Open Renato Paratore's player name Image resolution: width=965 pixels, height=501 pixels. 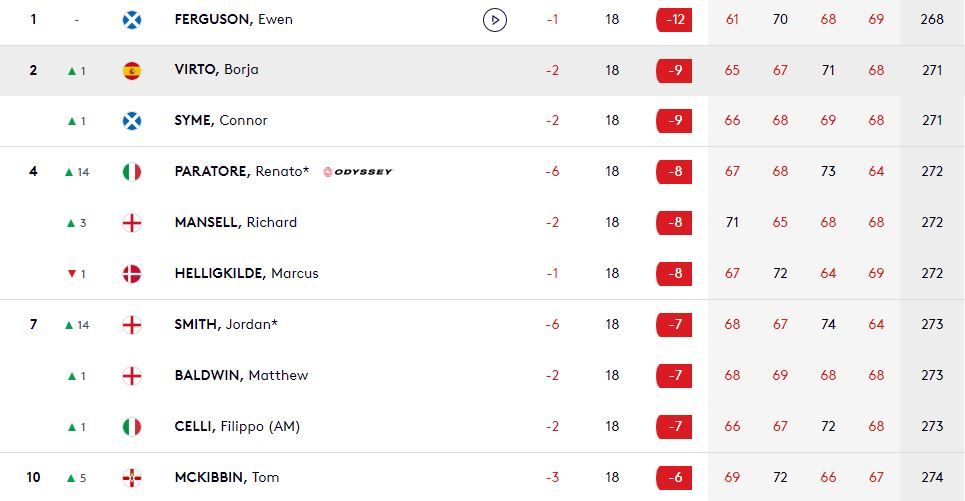[x=240, y=172]
